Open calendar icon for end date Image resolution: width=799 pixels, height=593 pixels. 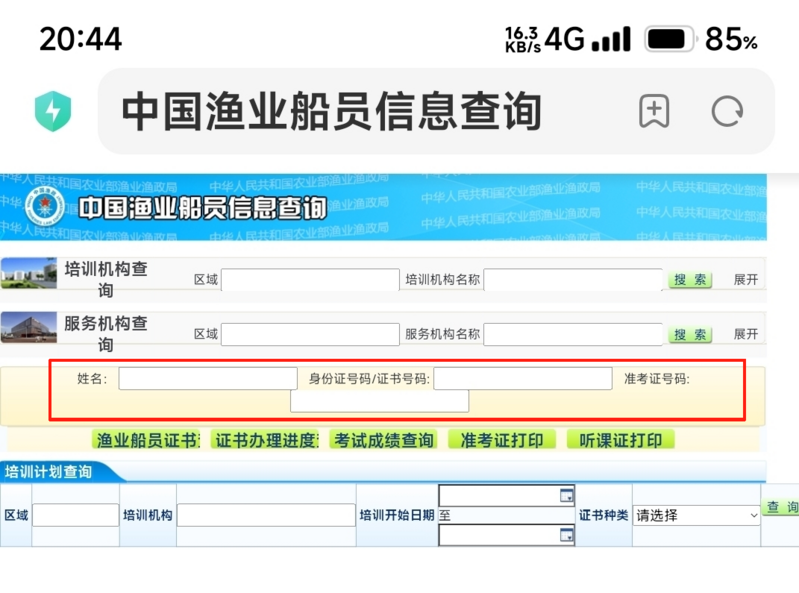tap(566, 535)
